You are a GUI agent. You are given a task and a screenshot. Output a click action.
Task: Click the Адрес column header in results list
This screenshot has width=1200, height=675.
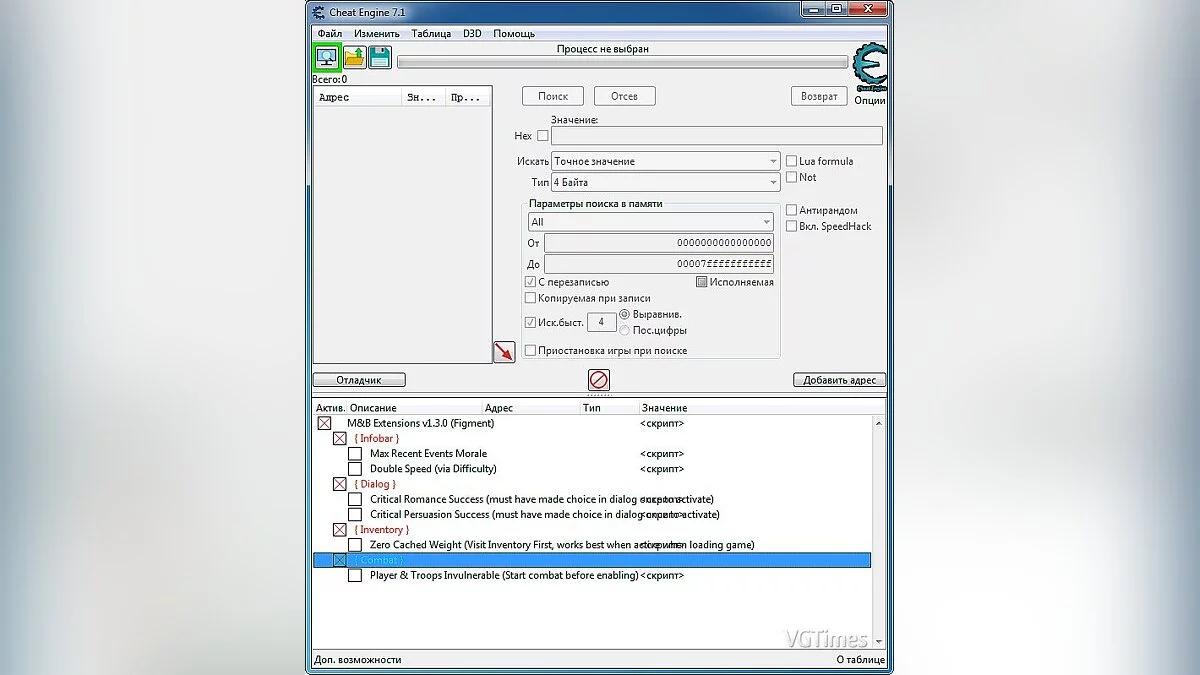pyautogui.click(x=358, y=97)
